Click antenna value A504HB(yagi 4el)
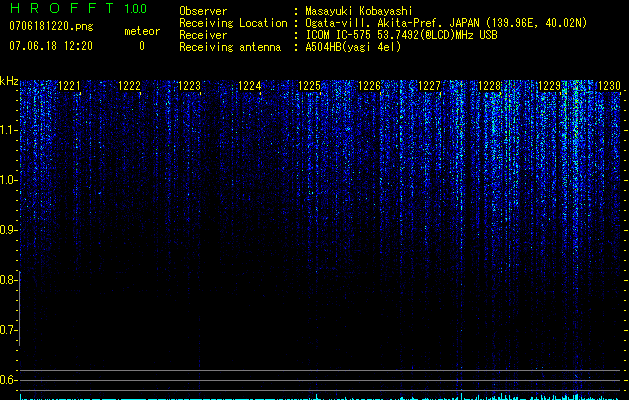Viewport: 629px width, 400px height. (353, 47)
